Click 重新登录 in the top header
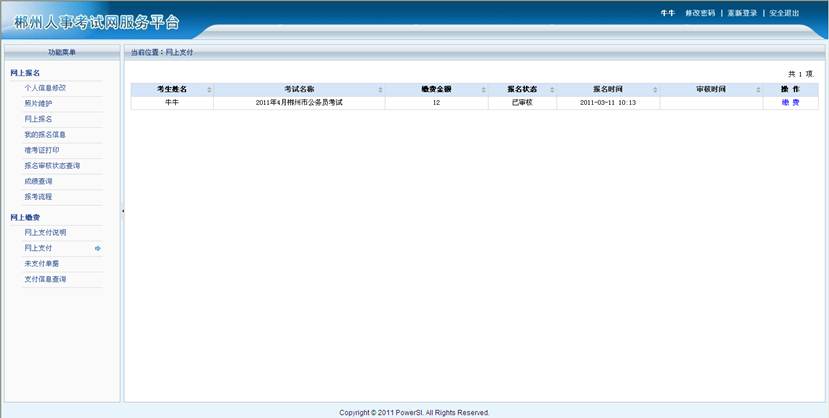This screenshot has height=418, width=829. [x=742, y=13]
